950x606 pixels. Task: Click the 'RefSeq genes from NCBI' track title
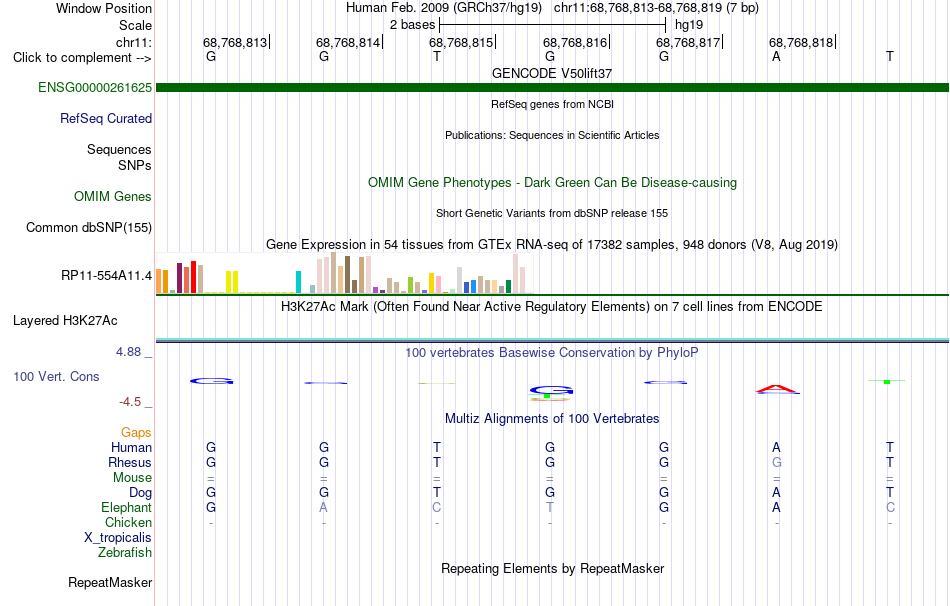[552, 104]
